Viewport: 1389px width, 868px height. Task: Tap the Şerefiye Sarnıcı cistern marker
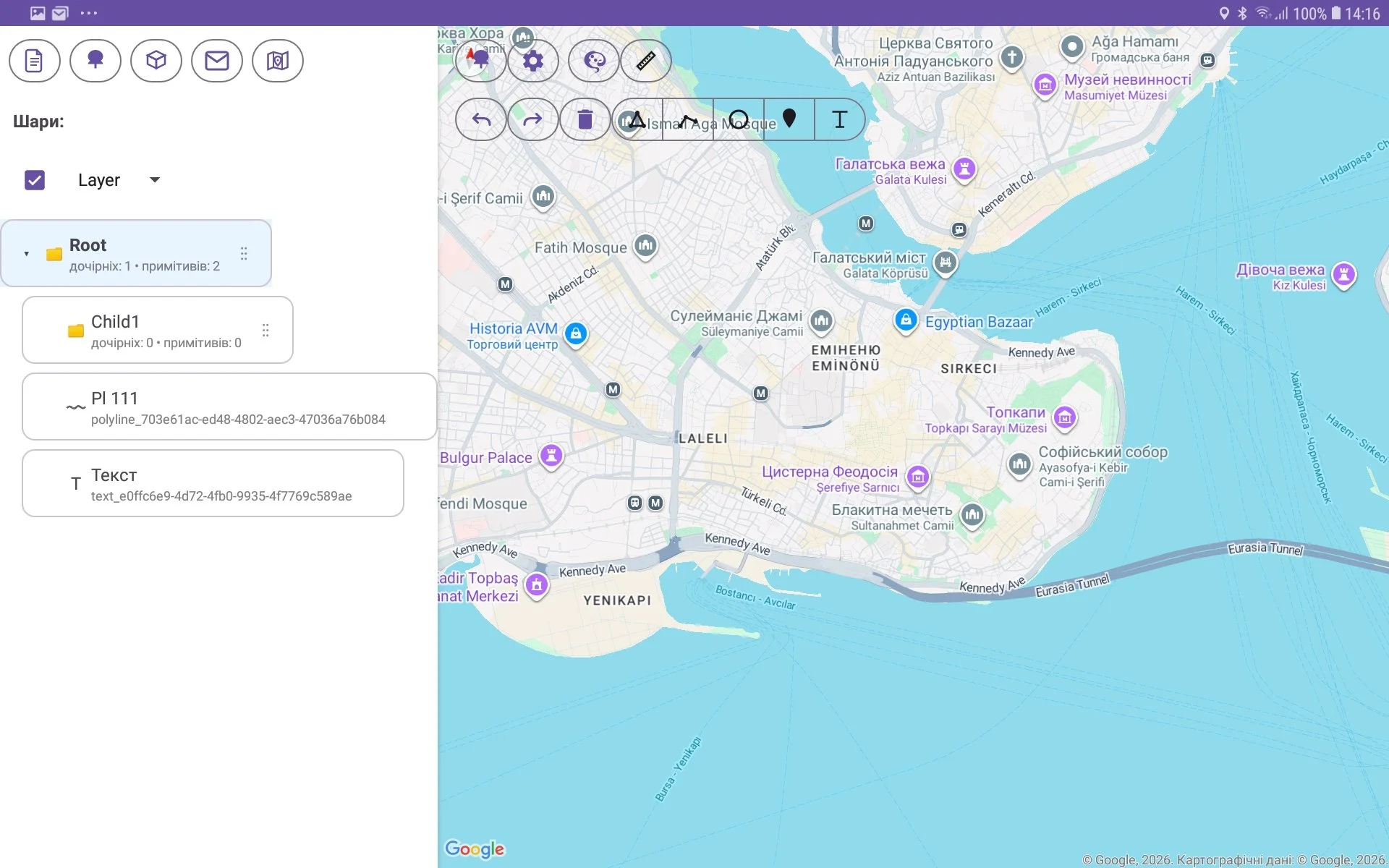[918, 477]
